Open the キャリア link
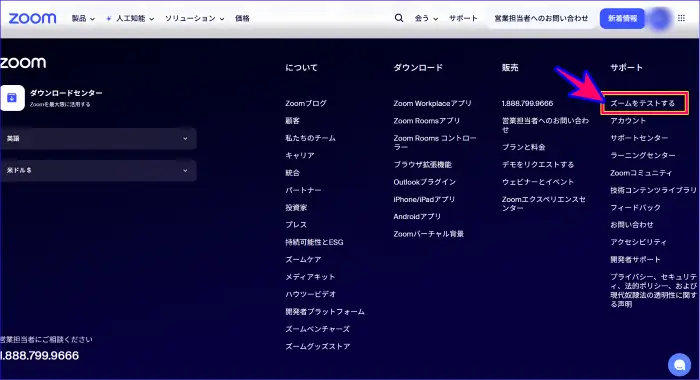This screenshot has height=380, width=700. tap(300, 155)
